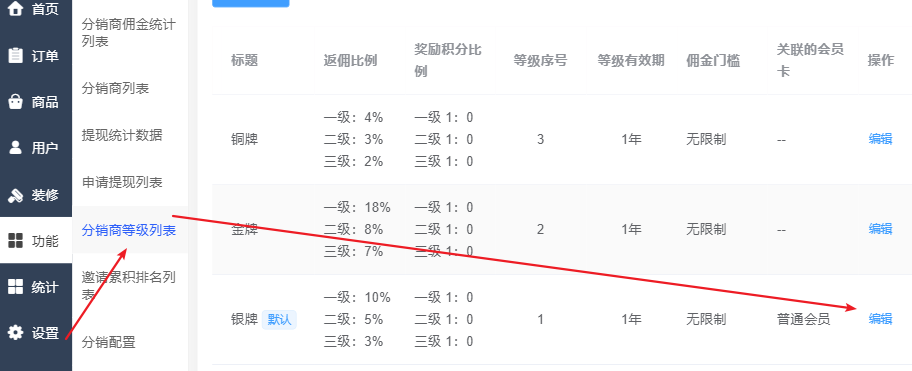Open the 商品 main menu item
Viewport: 912px width, 371px height.
[35, 102]
